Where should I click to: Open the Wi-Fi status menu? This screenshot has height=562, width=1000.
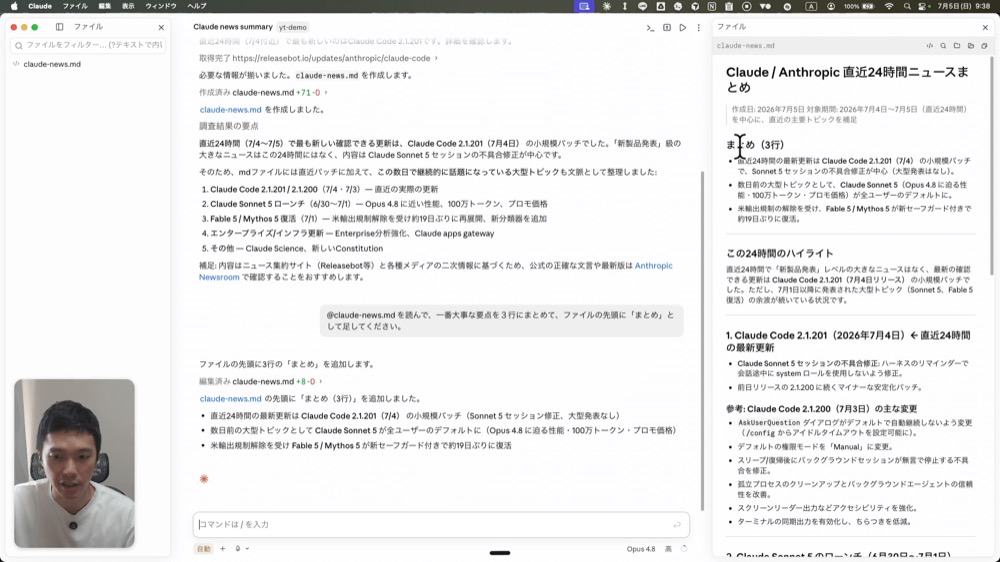click(x=889, y=6)
